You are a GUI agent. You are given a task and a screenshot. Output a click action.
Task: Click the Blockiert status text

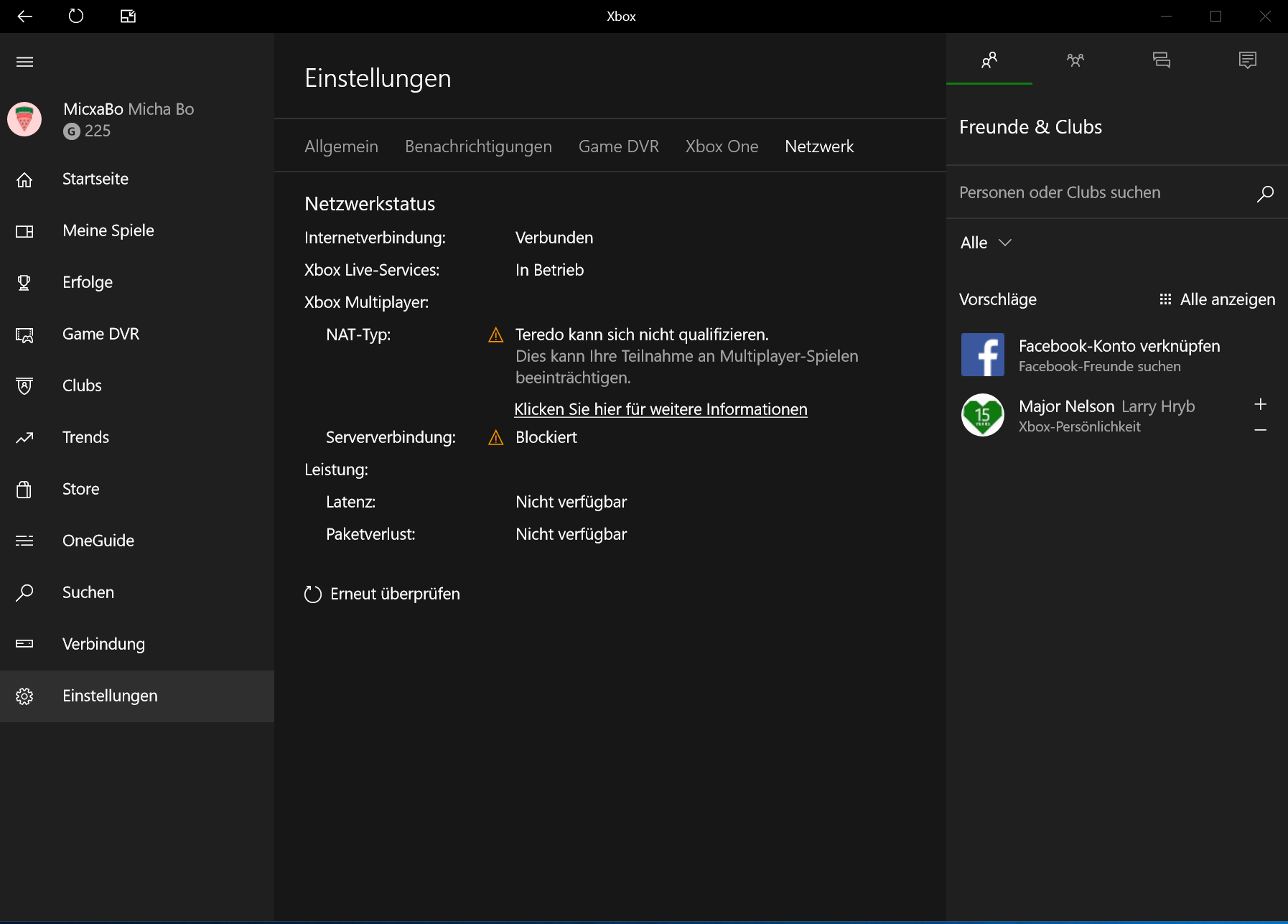546,437
